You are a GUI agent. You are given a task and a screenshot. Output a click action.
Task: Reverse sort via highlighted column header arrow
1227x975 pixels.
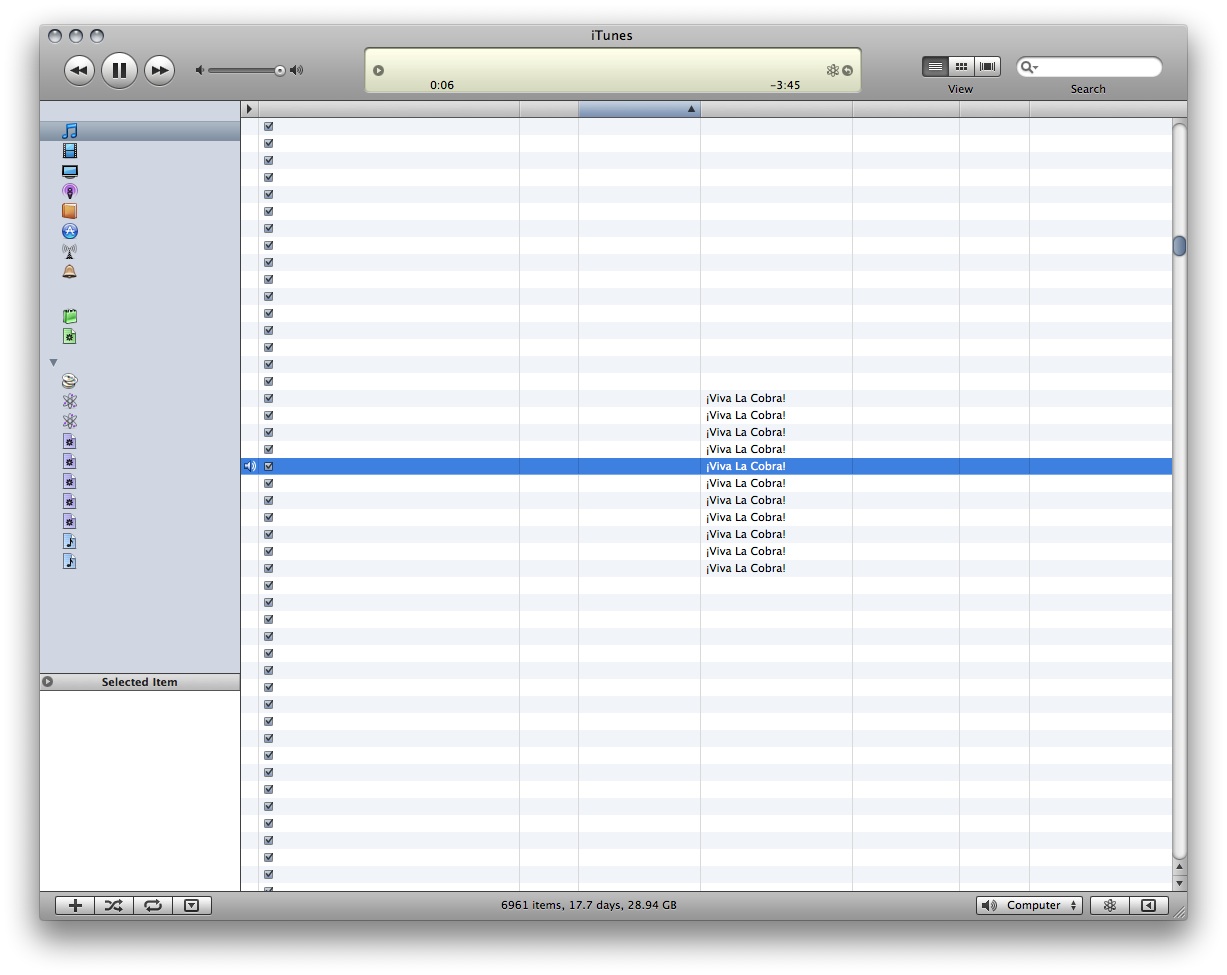tap(691, 109)
